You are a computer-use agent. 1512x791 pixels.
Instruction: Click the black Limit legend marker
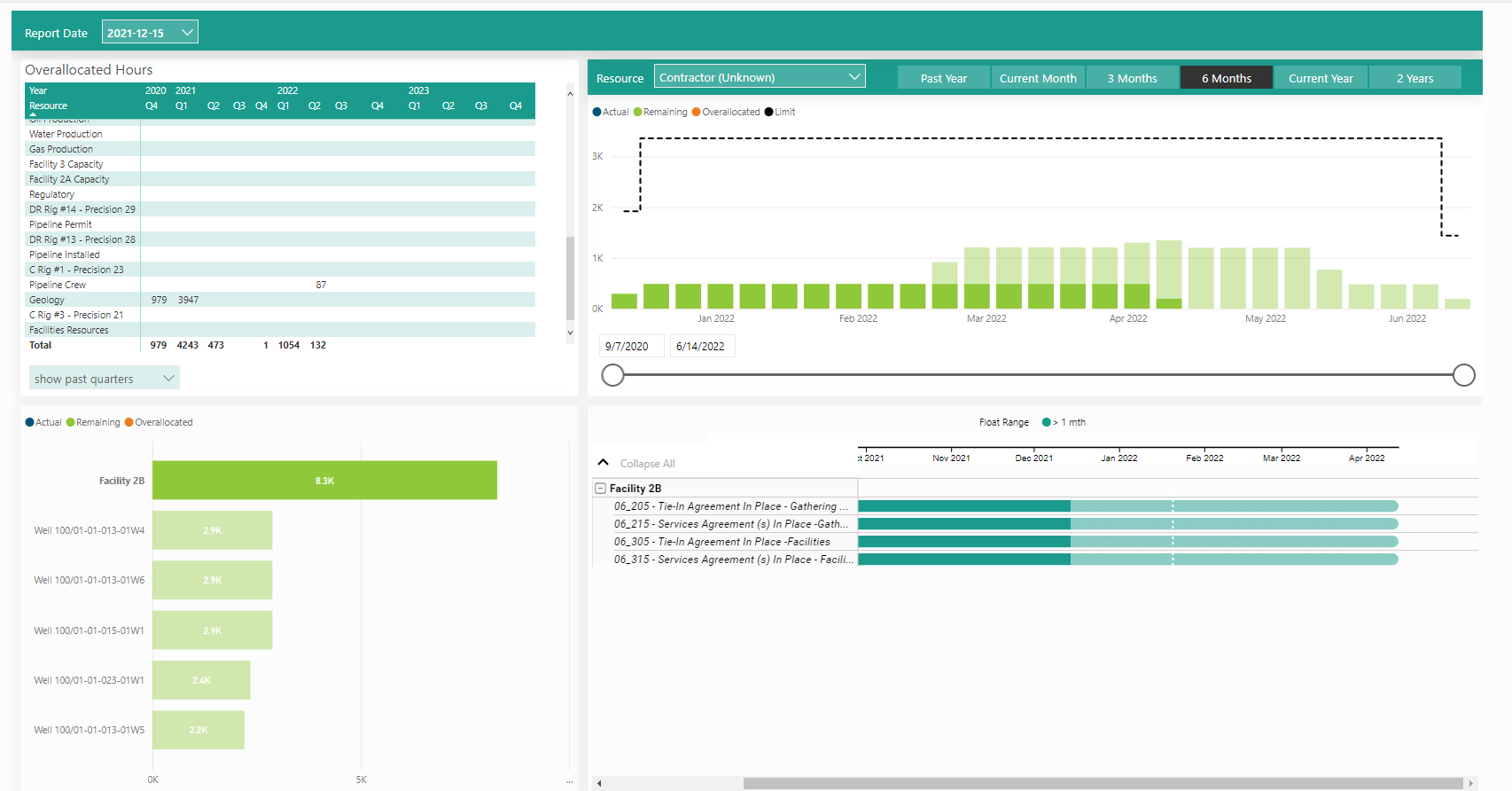click(768, 112)
